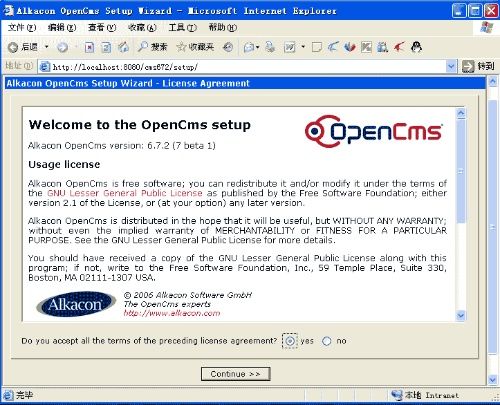Click page scrollbar up arrow

(493, 81)
